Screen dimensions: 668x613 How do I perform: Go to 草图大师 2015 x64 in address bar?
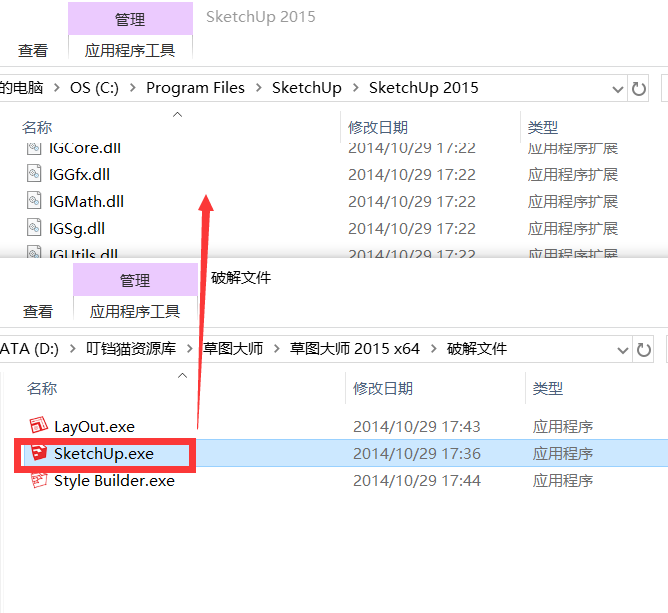point(354,349)
